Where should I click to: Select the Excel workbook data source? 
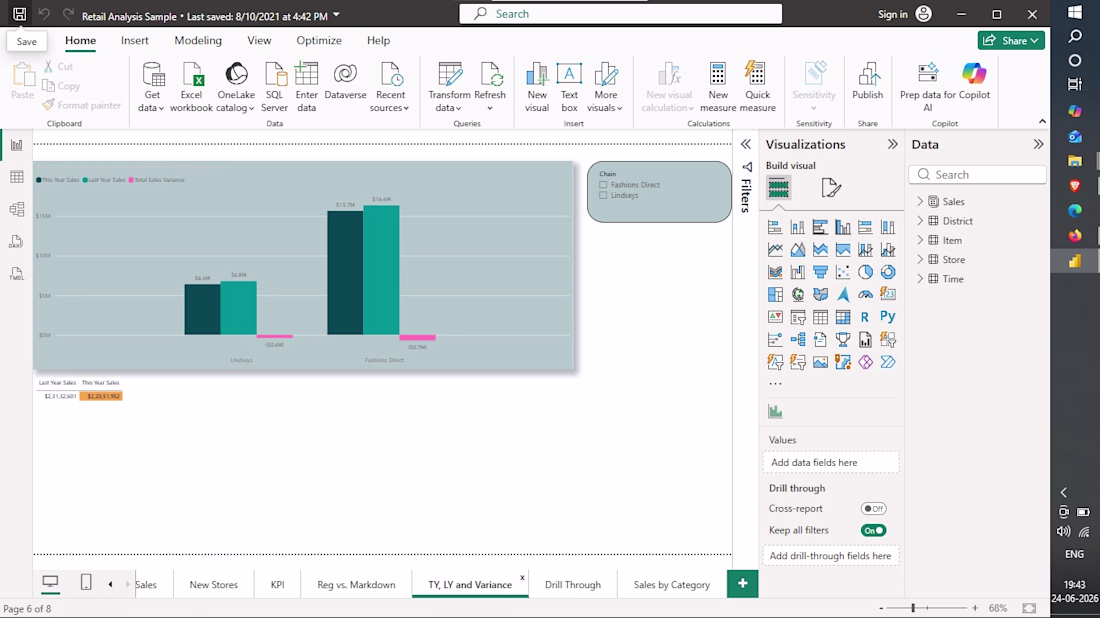click(x=191, y=88)
